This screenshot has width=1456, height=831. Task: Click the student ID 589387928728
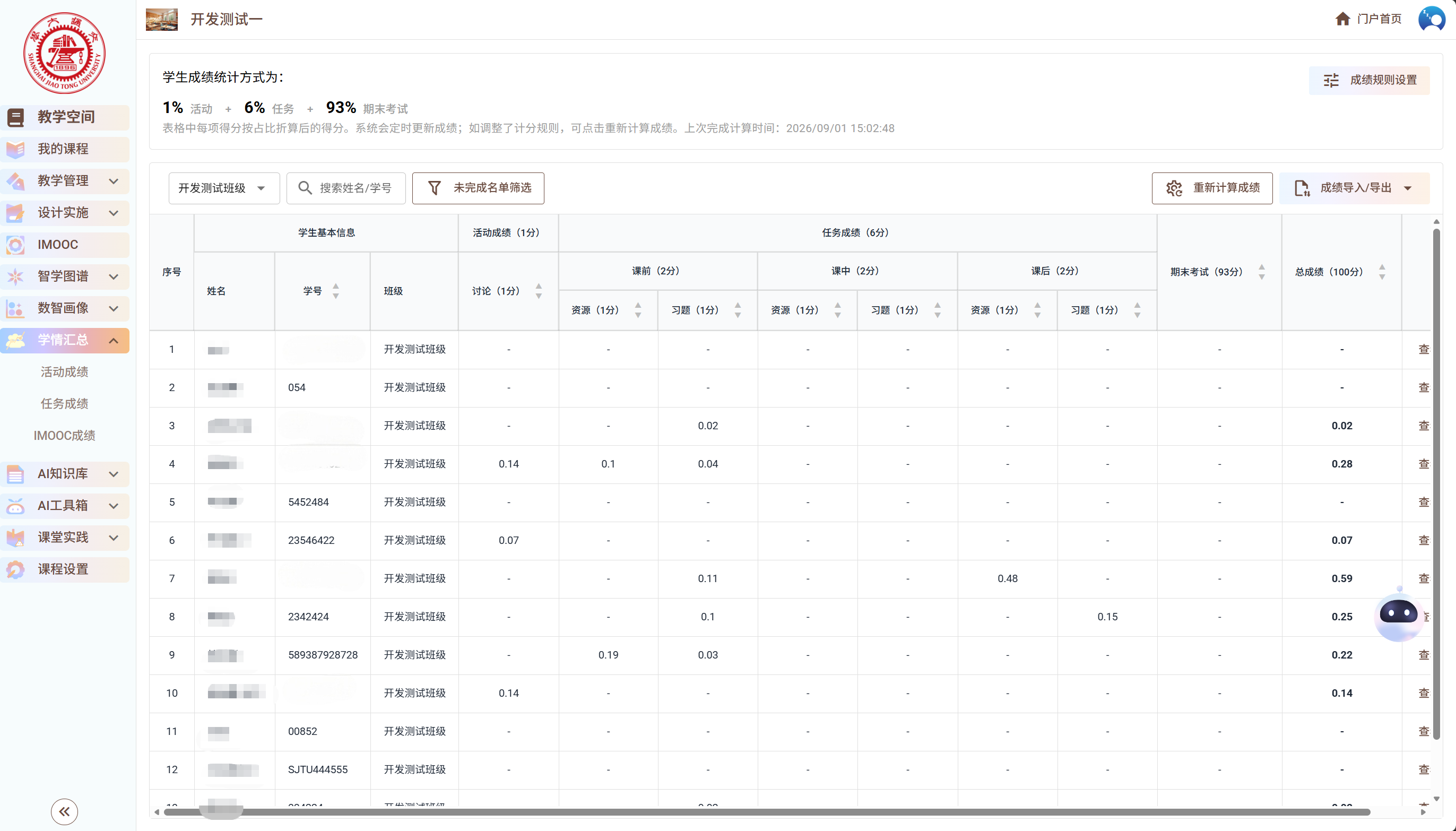coord(323,655)
